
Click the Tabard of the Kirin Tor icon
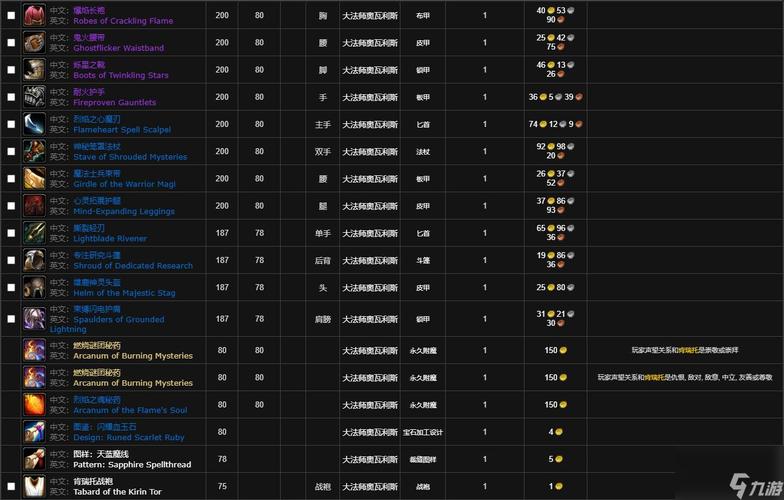pyautogui.click(x=34, y=486)
